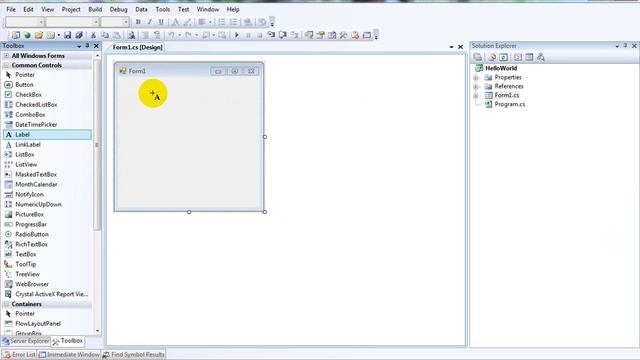
Task: Click the Start Debugging play icon
Action: coord(236,35)
